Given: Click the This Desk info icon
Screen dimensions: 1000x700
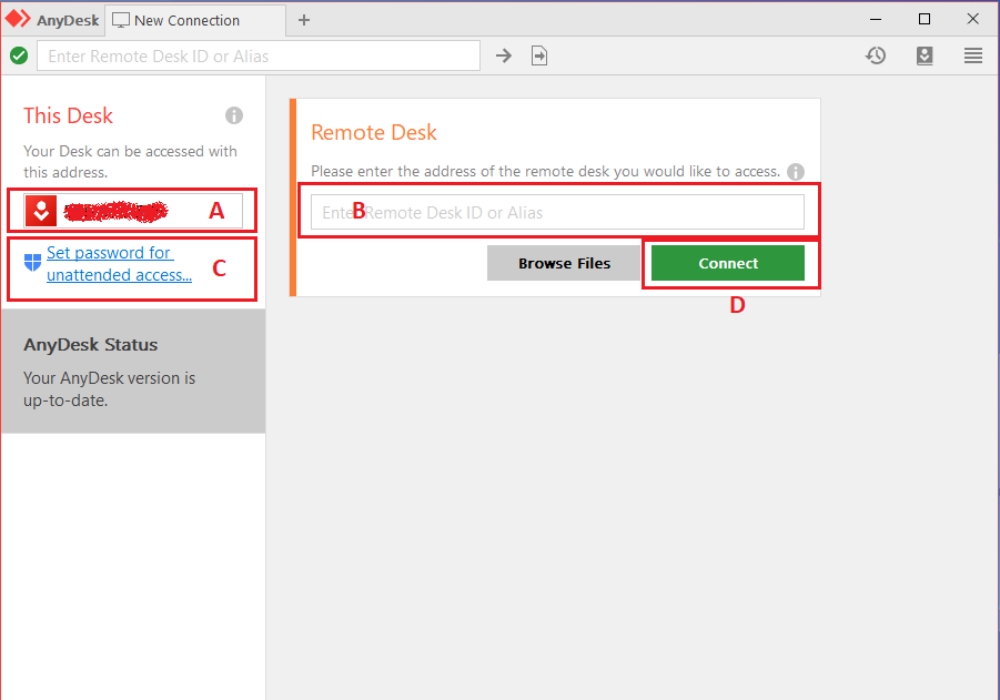Looking at the screenshot, I should [x=234, y=115].
